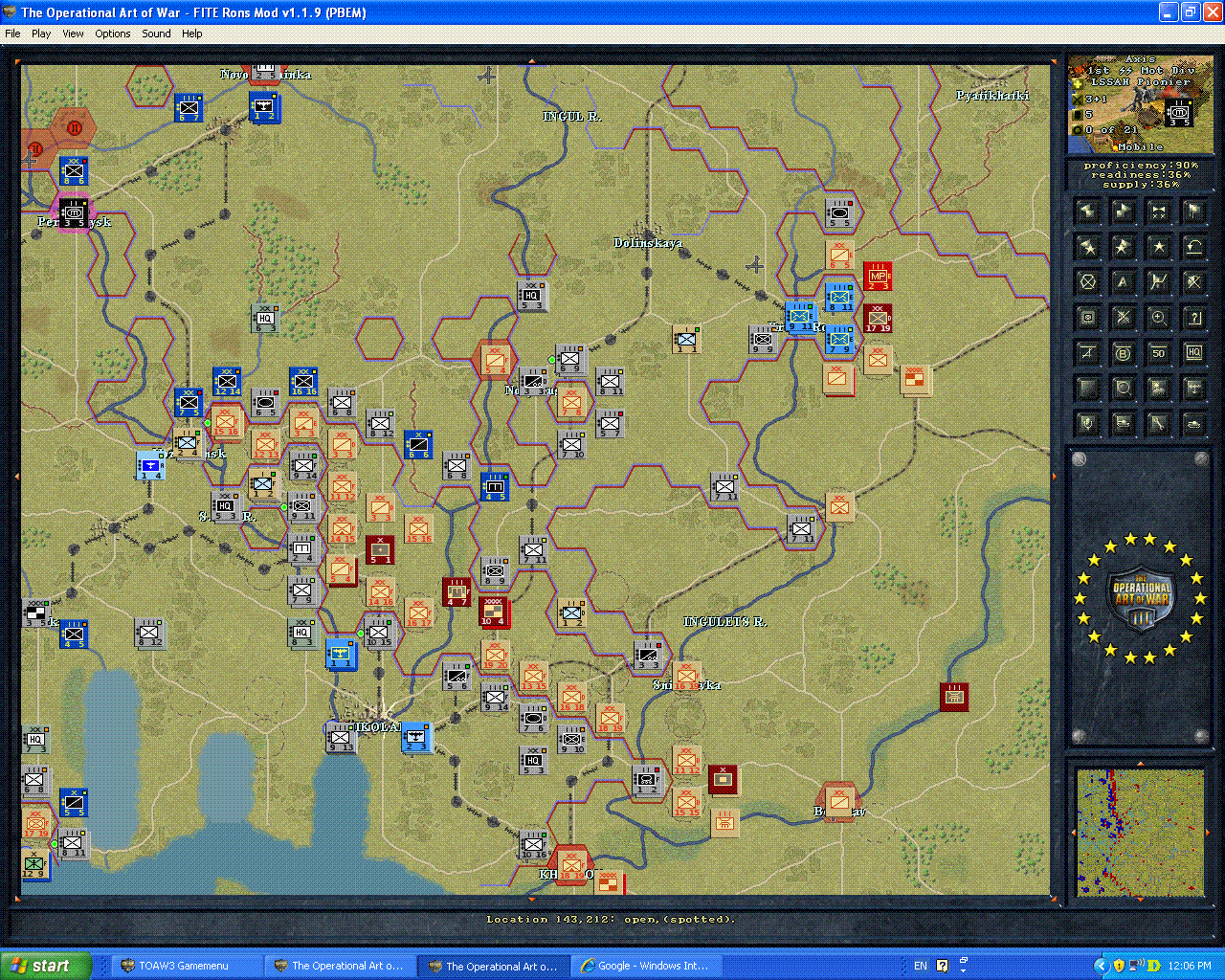Screen dimensions: 1225x980
Task: Open the Play menu
Action: [41, 33]
